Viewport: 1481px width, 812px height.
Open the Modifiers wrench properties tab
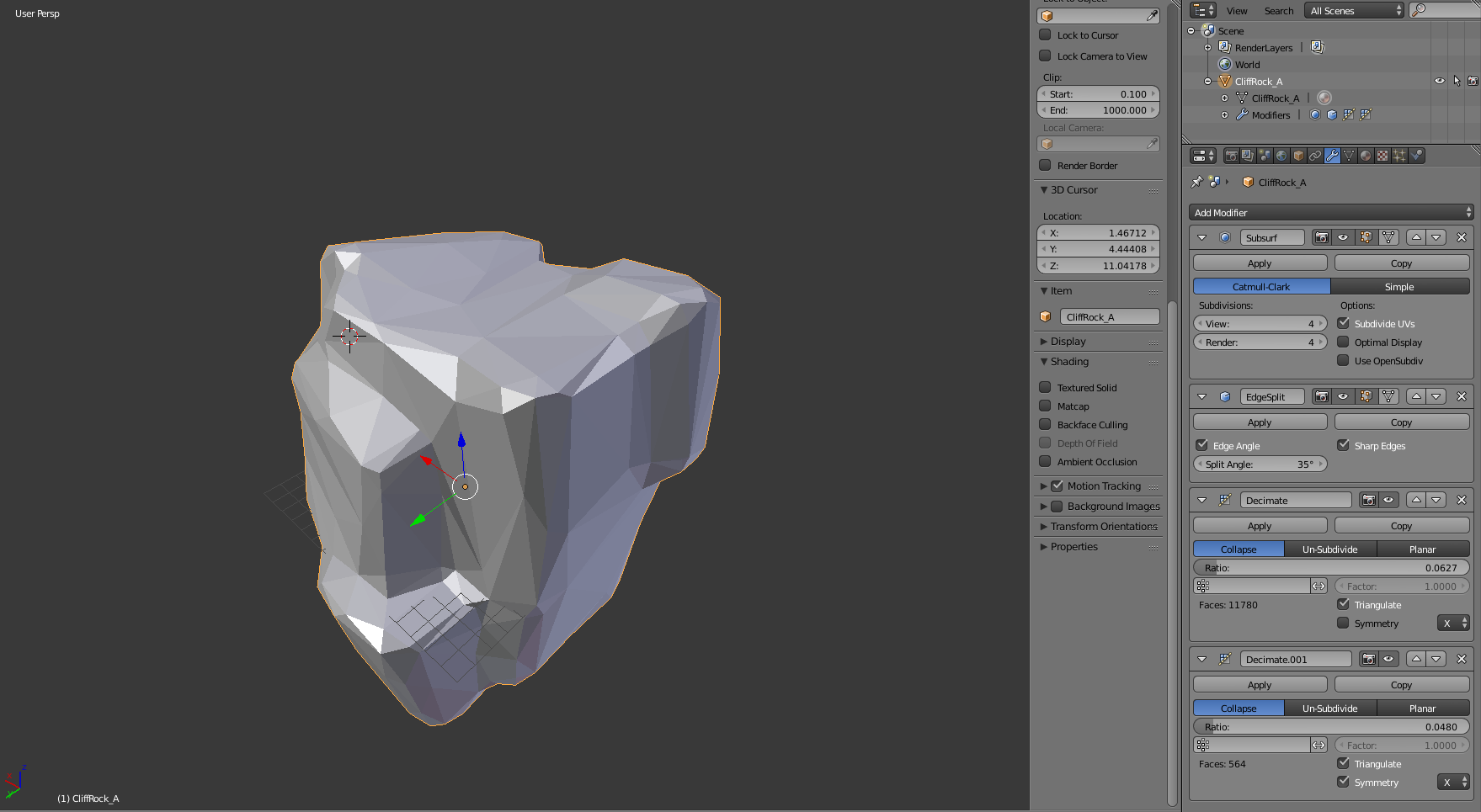tap(1332, 156)
